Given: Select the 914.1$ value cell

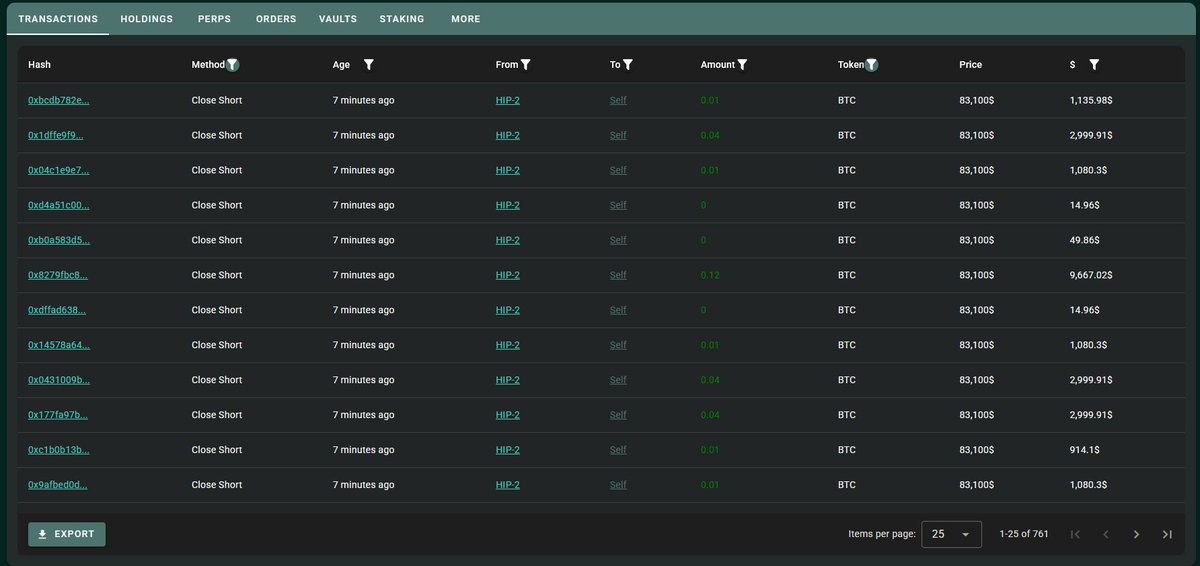Looking at the screenshot, I should [x=1085, y=450].
